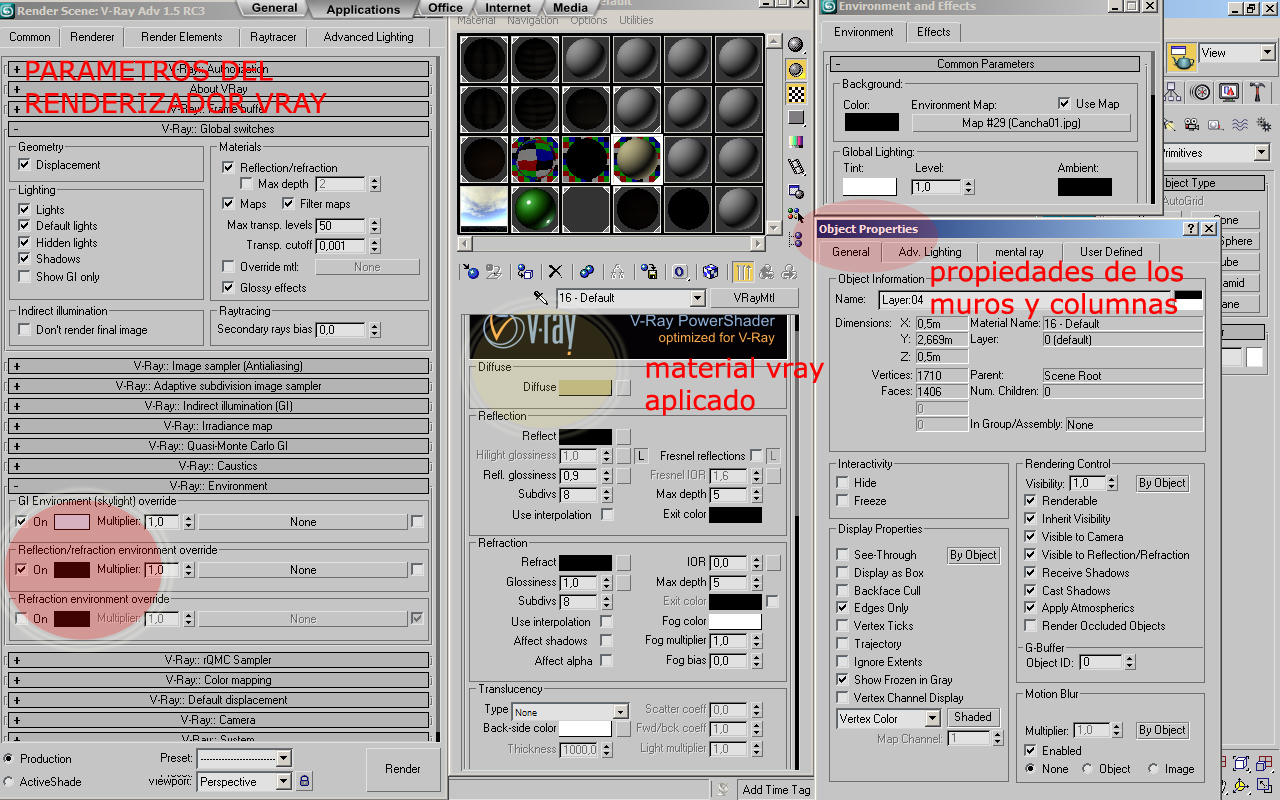Toggle the checkered Background icon
This screenshot has width=1280, height=800.
pos(796,94)
